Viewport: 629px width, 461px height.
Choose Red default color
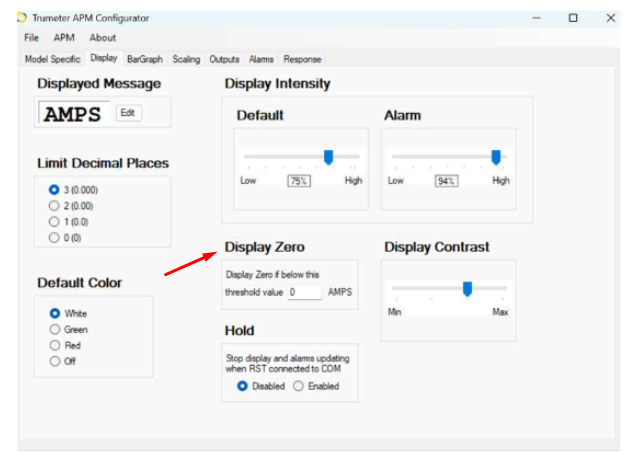[x=65, y=345]
